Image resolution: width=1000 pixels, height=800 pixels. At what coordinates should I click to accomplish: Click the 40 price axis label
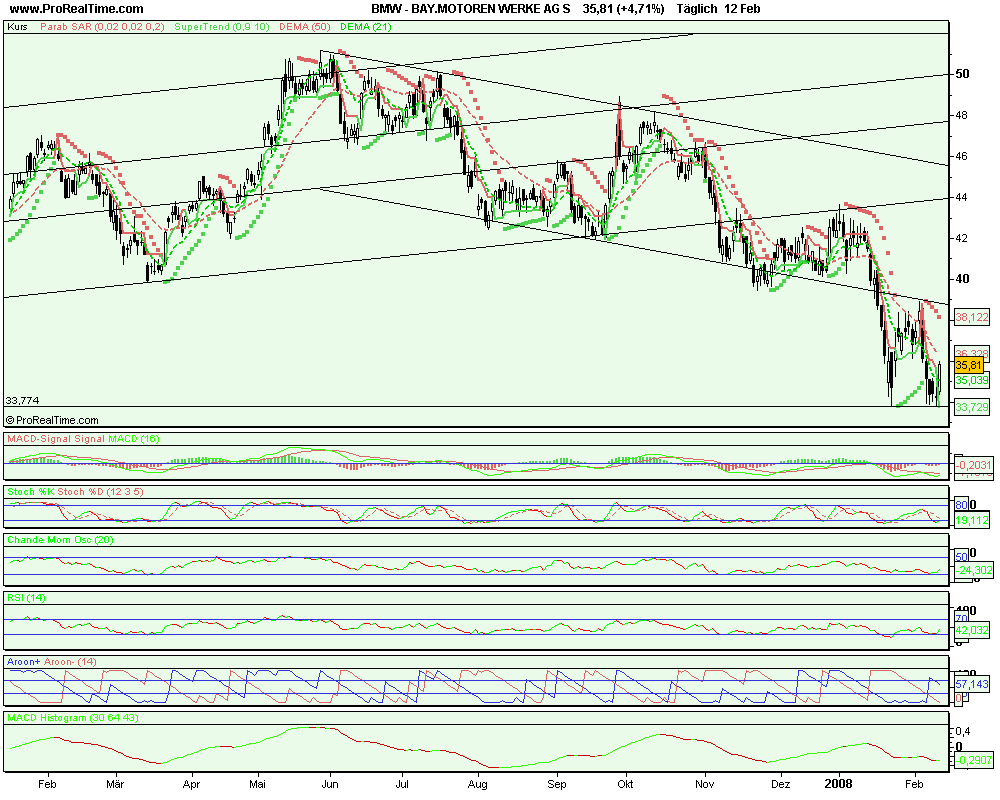tap(962, 279)
